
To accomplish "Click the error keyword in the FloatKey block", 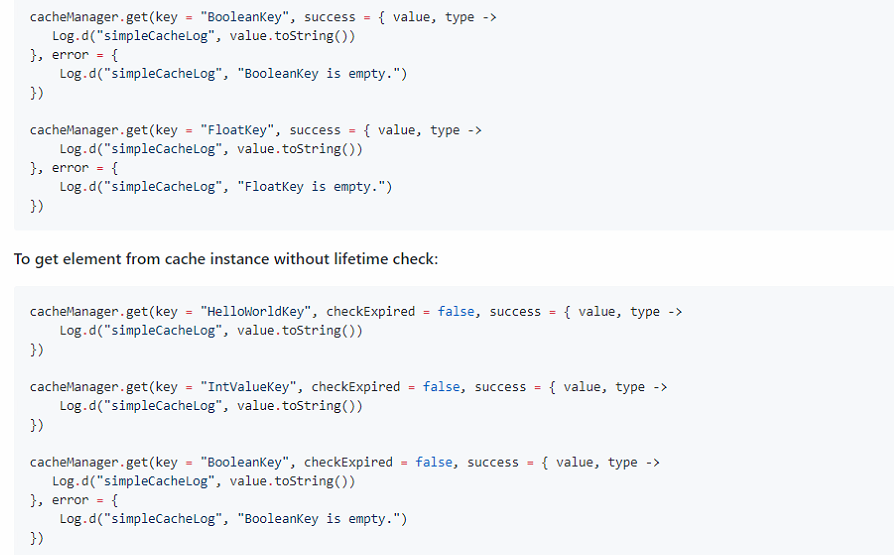I will click(x=70, y=167).
